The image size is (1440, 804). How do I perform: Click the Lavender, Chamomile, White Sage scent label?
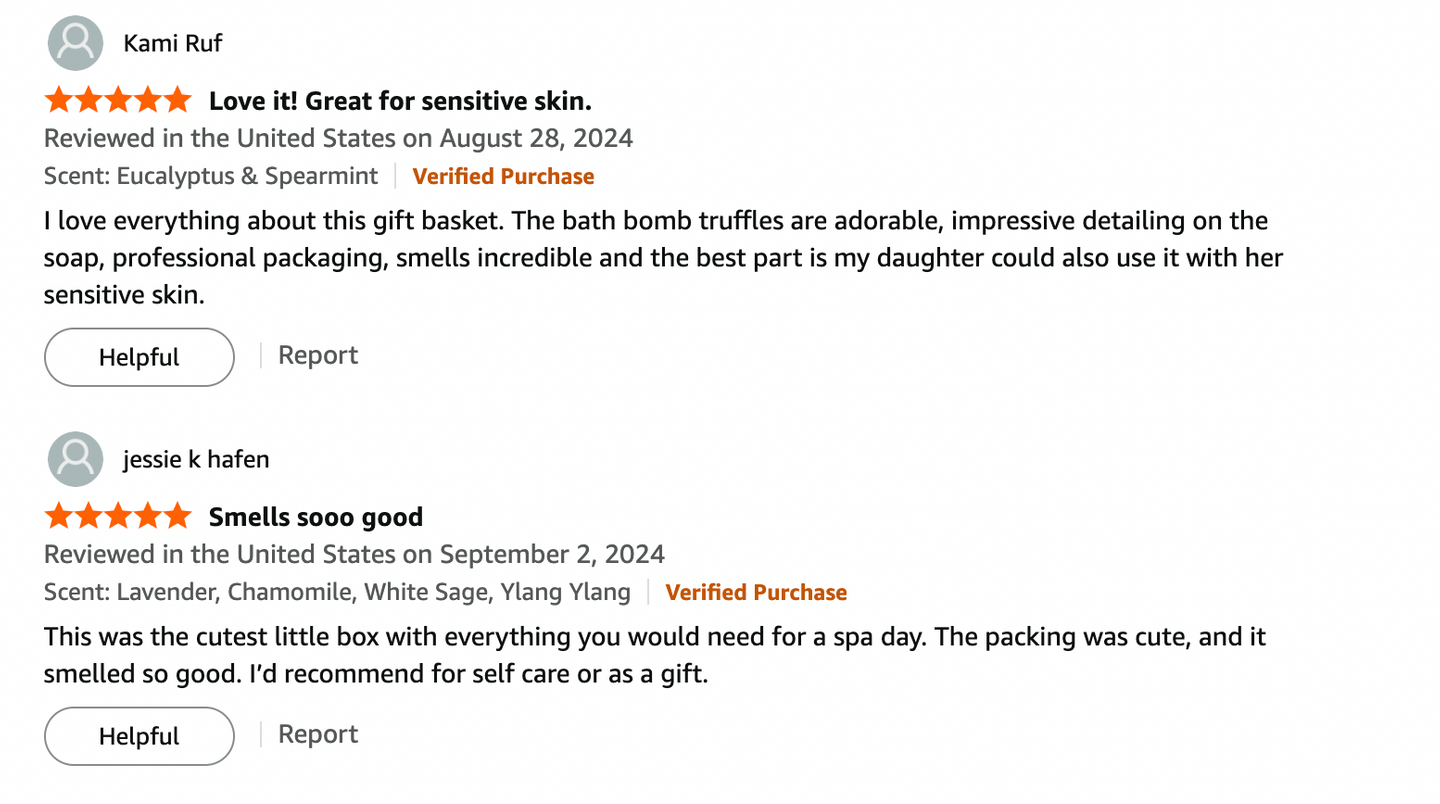(337, 592)
